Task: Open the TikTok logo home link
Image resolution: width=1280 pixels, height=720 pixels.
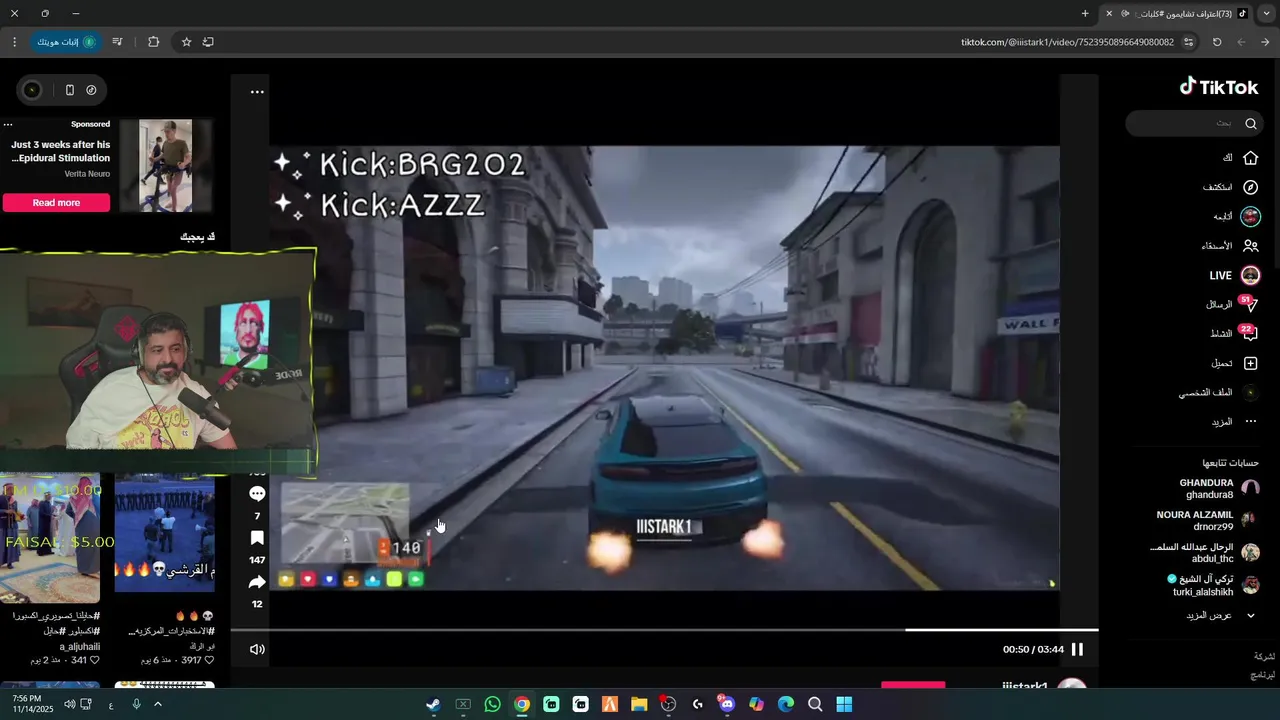Action: [1219, 87]
